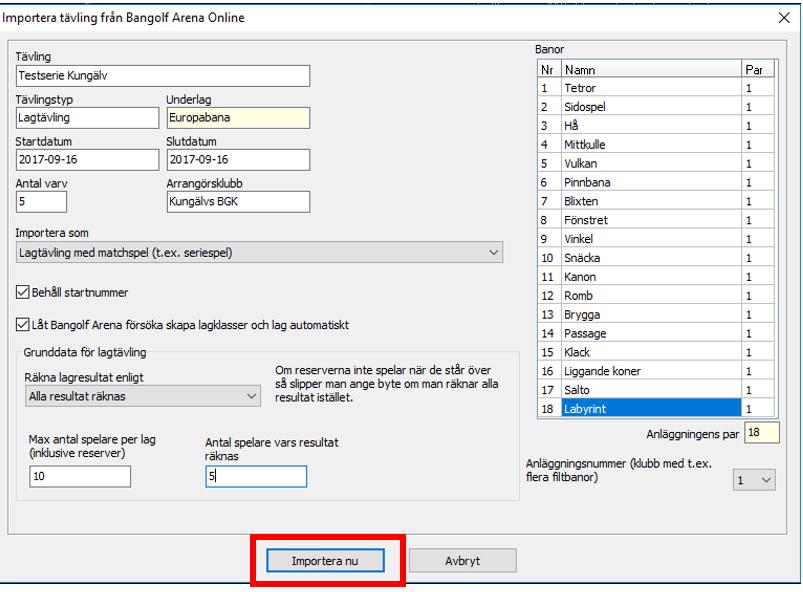Image resolution: width=803 pixels, height=592 pixels.
Task: Sort by the Nr column header
Action: [x=549, y=70]
